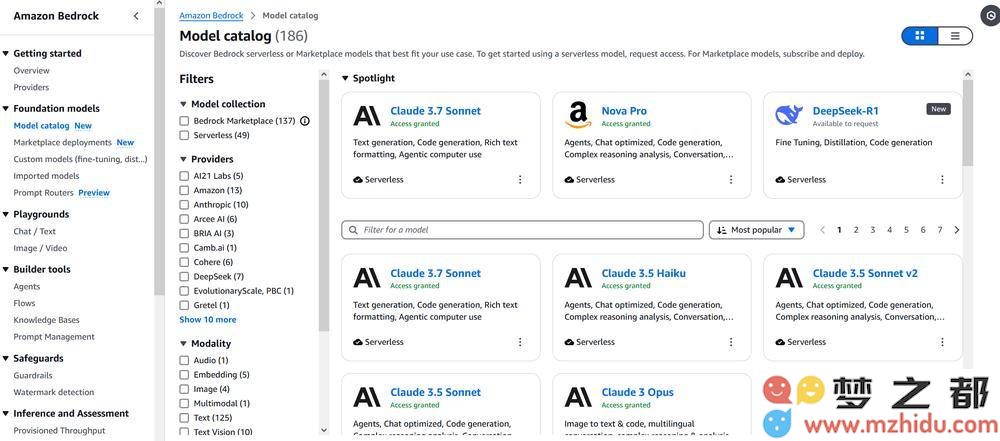The height and width of the screenshot is (441, 1000).
Task: Go to page 3 of results
Action: [x=872, y=230]
